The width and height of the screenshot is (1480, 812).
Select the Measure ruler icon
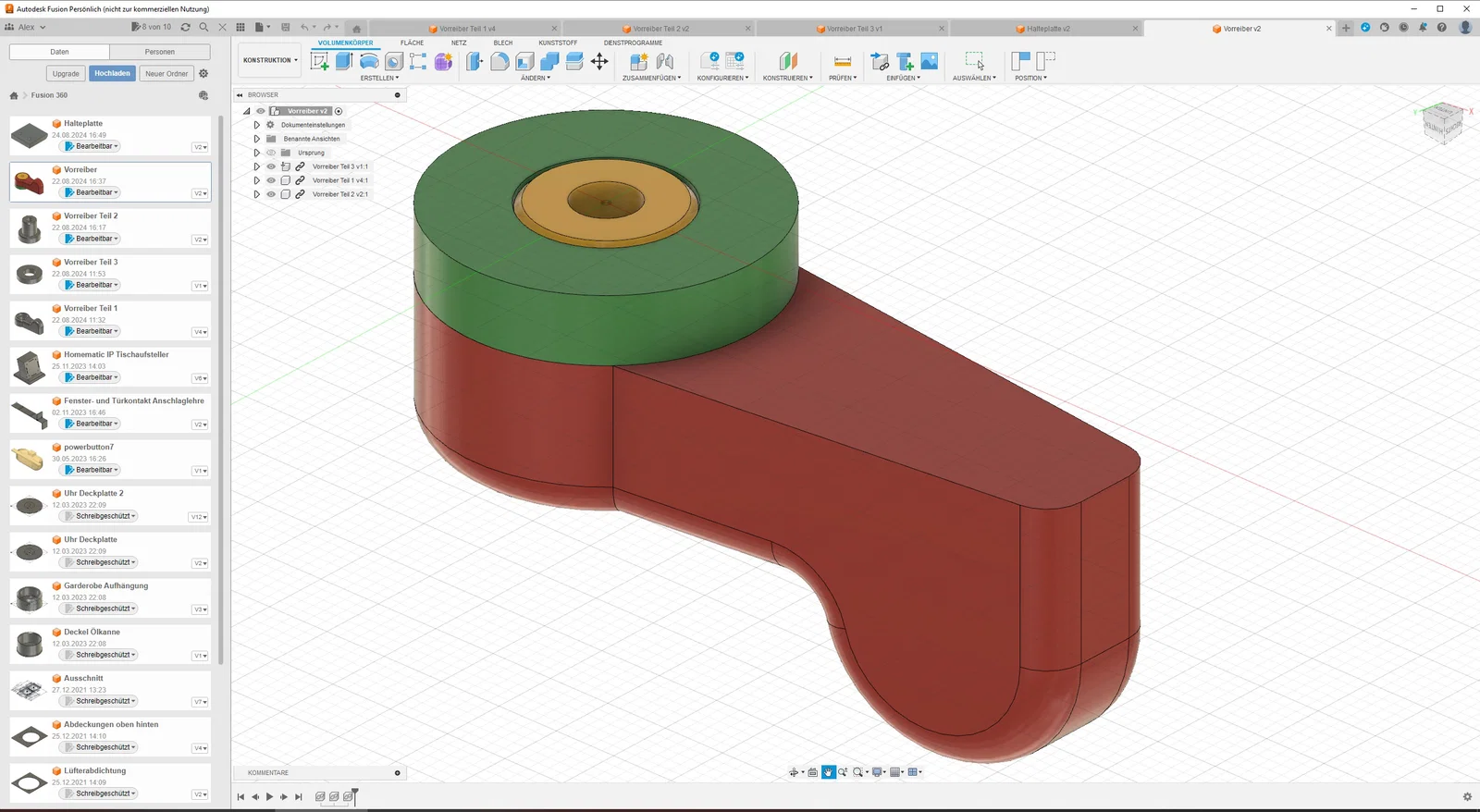[x=843, y=61]
